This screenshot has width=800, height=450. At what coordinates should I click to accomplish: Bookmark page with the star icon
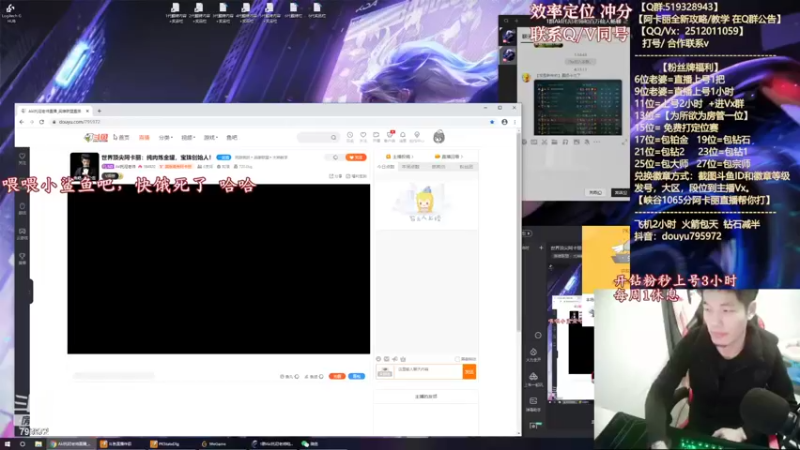pos(492,122)
